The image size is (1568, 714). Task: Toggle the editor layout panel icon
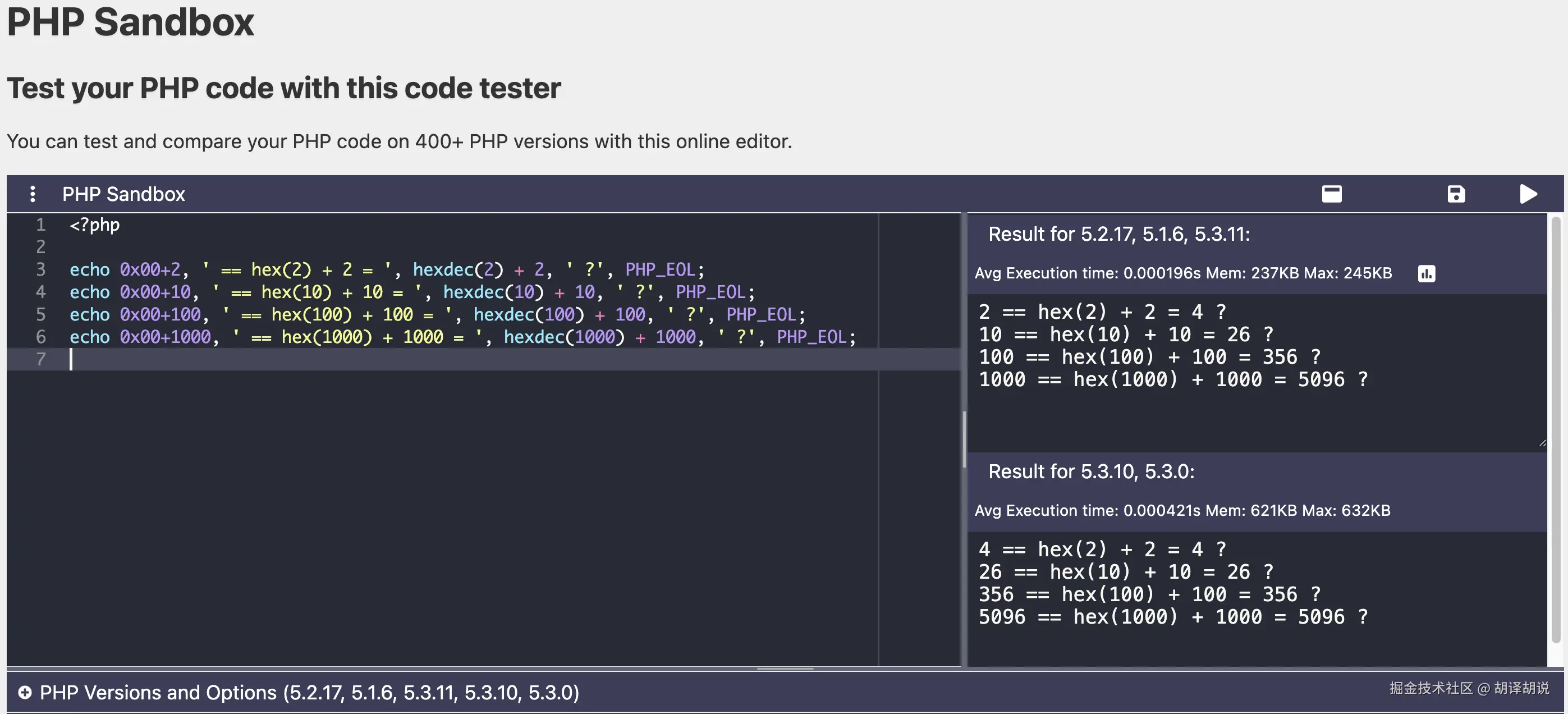pyautogui.click(x=1332, y=194)
